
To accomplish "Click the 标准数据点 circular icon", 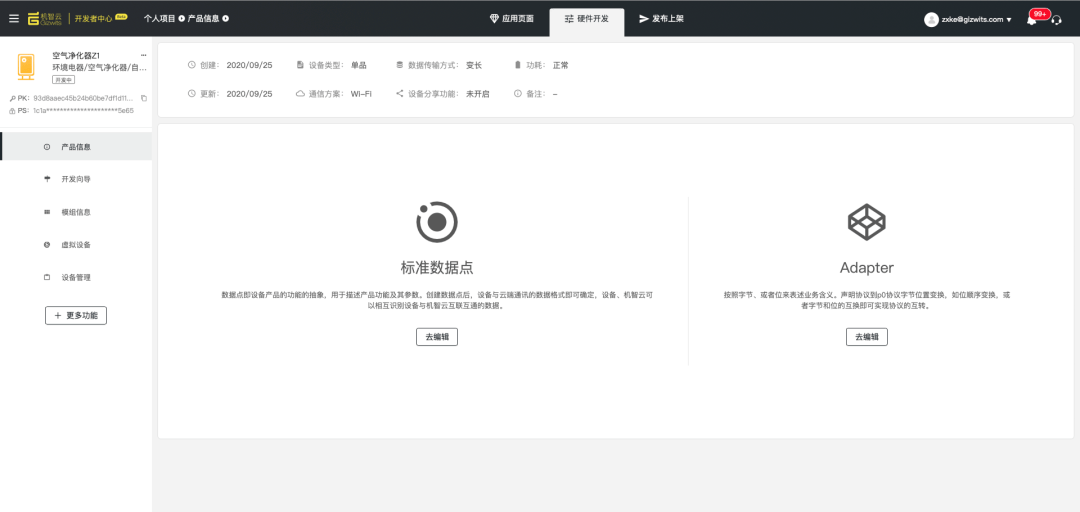I will 437,222.
